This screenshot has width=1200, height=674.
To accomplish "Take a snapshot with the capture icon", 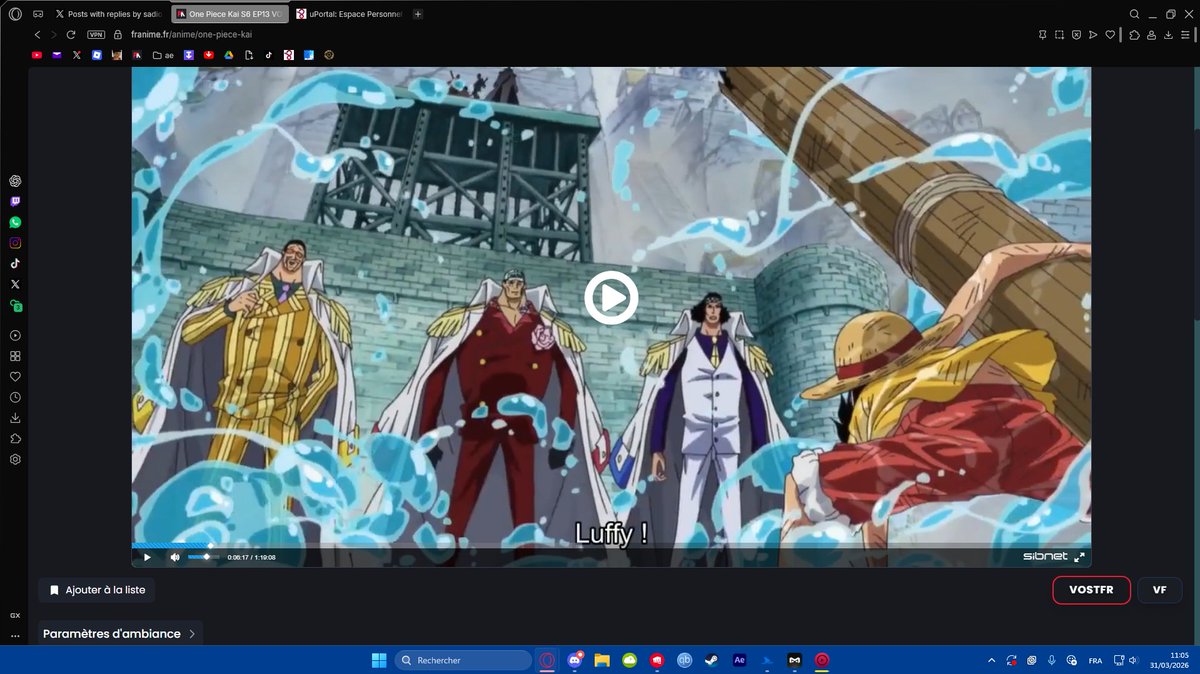I will coord(1059,34).
